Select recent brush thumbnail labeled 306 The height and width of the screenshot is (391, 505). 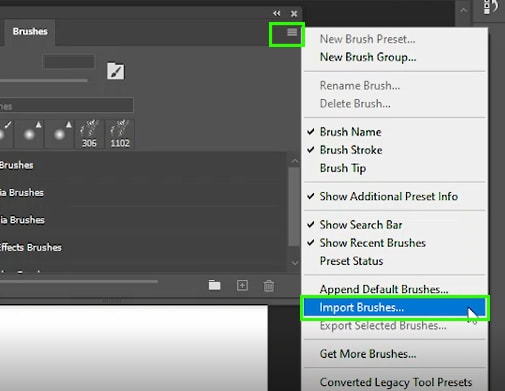click(x=89, y=134)
